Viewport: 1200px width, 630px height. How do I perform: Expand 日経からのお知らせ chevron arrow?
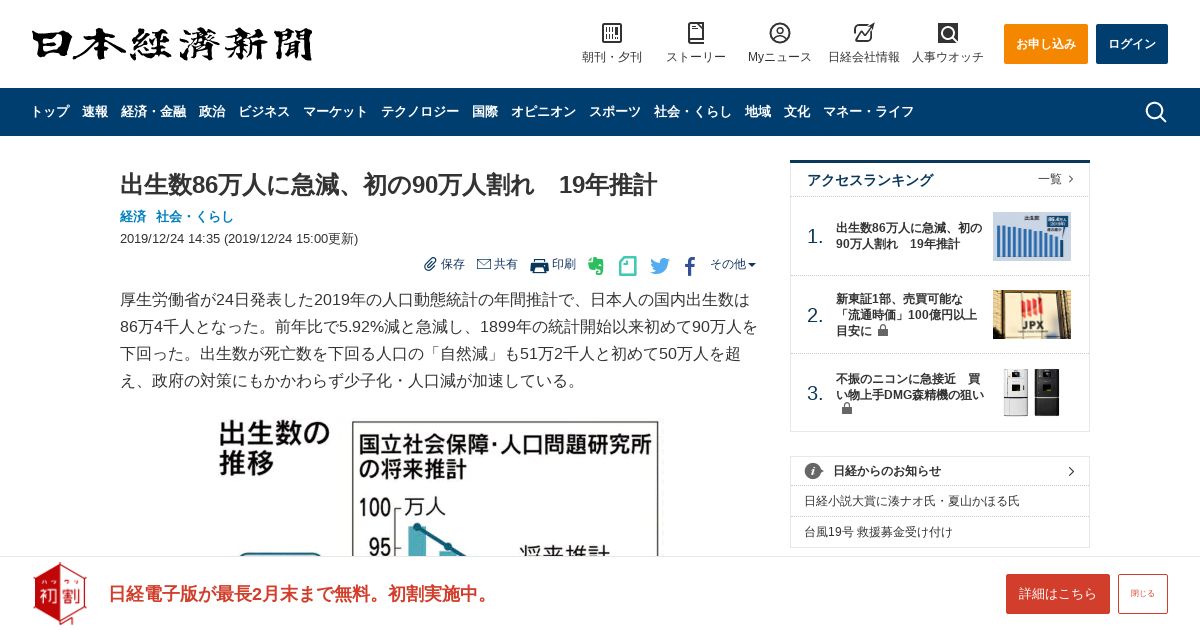coord(1071,471)
